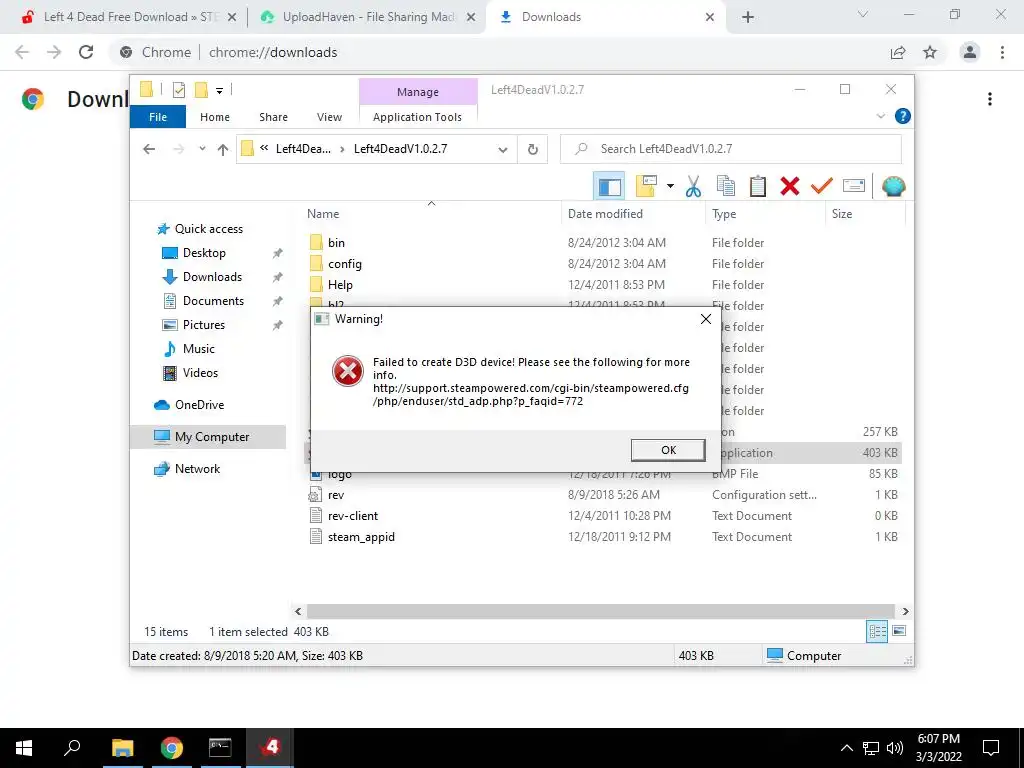The height and width of the screenshot is (768, 1024).
Task: Open Documents in the navigation pane
Action: (x=213, y=301)
